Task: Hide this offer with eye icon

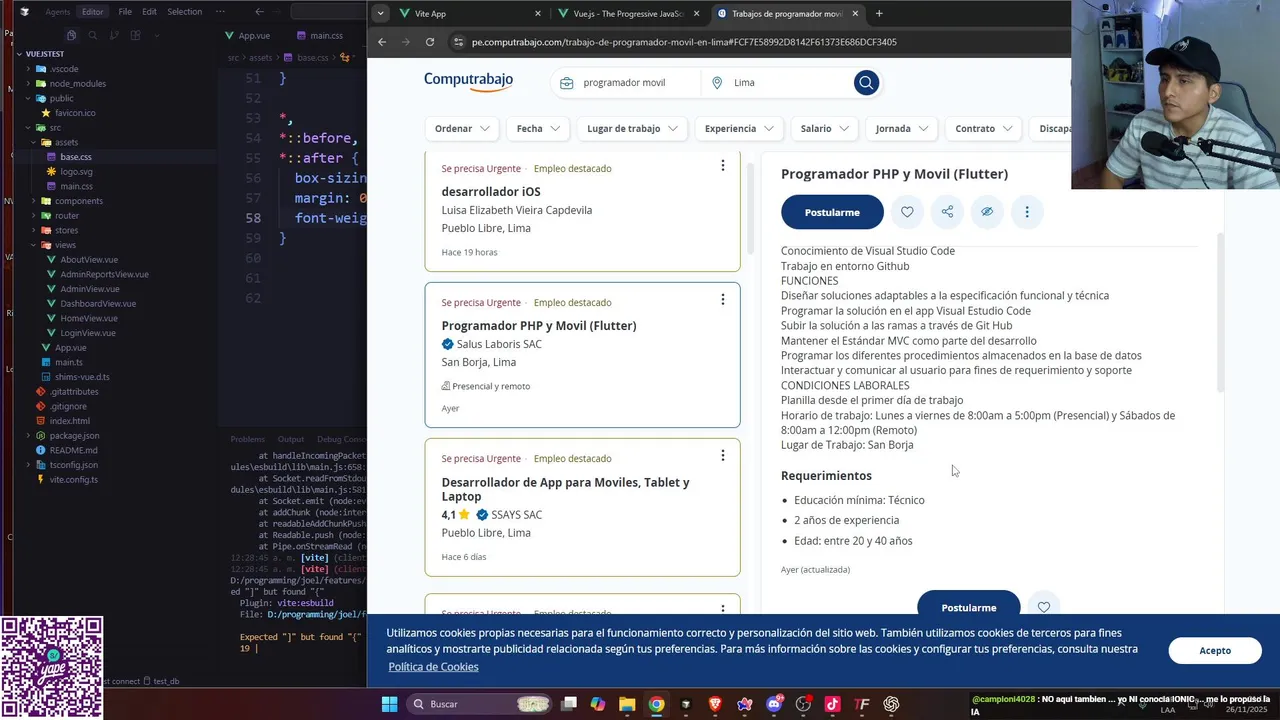Action: (x=987, y=212)
